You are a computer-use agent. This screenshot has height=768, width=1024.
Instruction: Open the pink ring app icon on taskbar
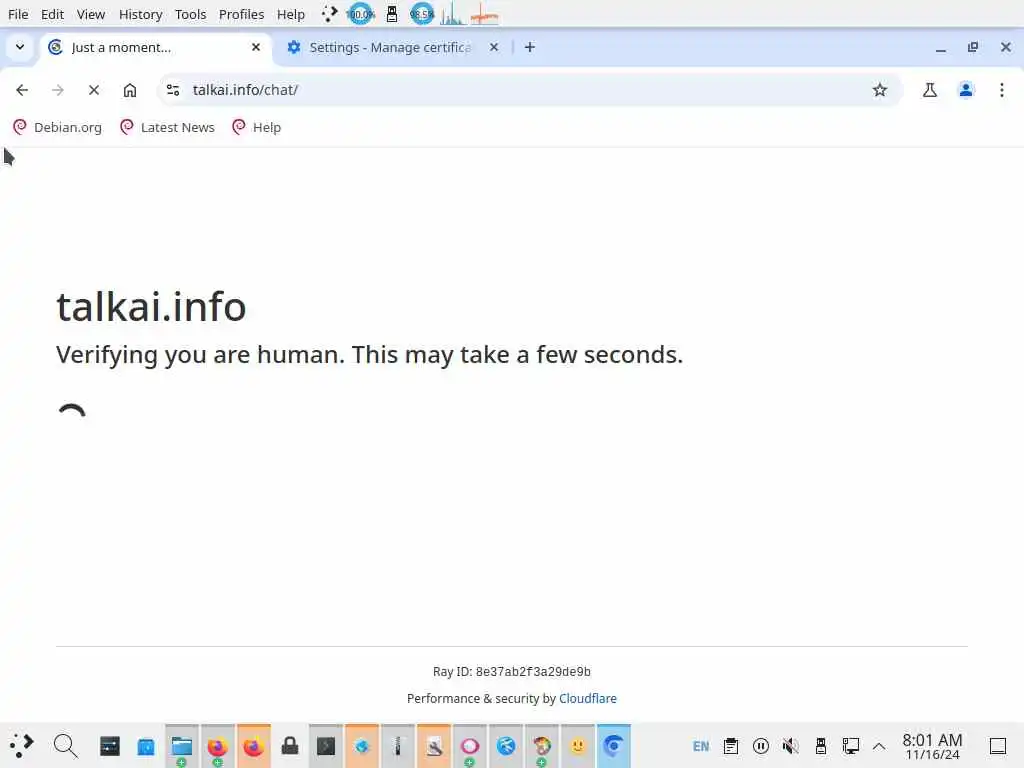point(470,745)
